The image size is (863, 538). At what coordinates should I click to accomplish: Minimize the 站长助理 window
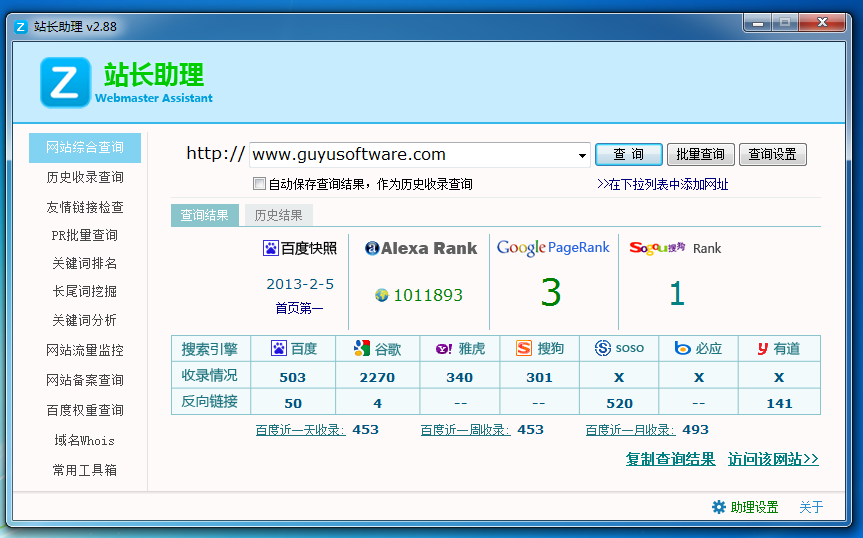point(758,23)
